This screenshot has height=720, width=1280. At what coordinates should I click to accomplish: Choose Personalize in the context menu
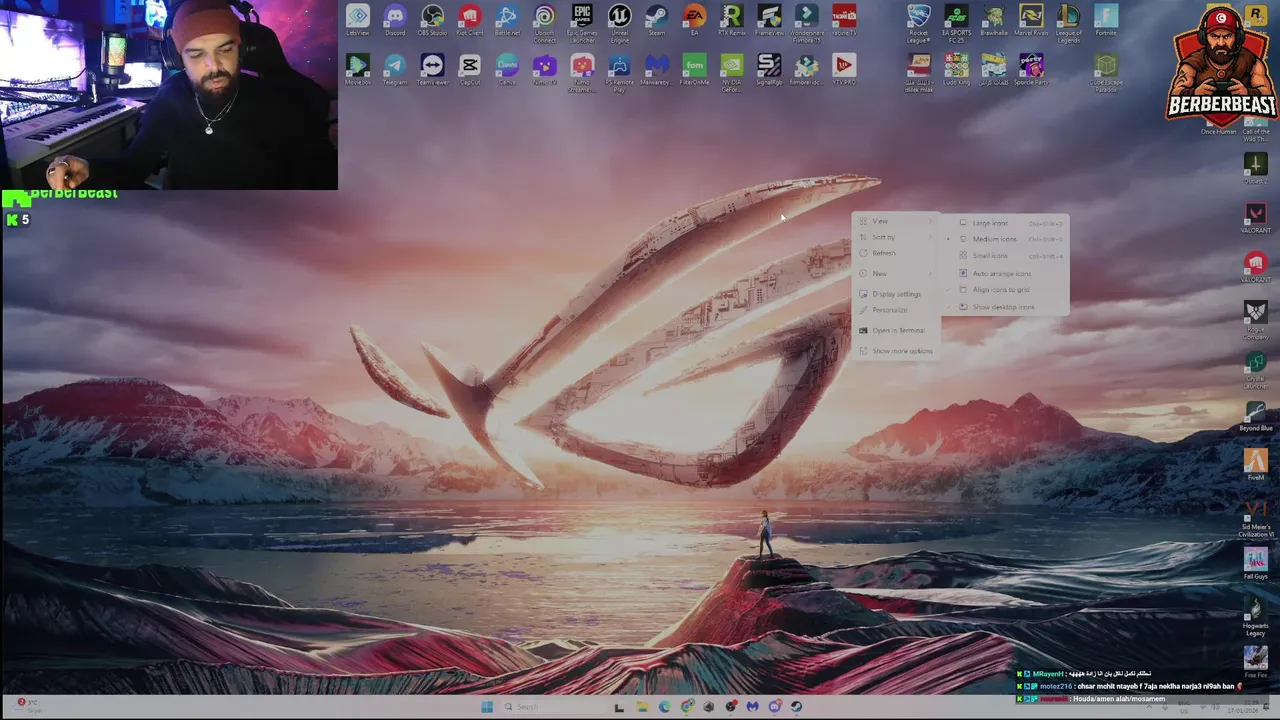coord(895,310)
